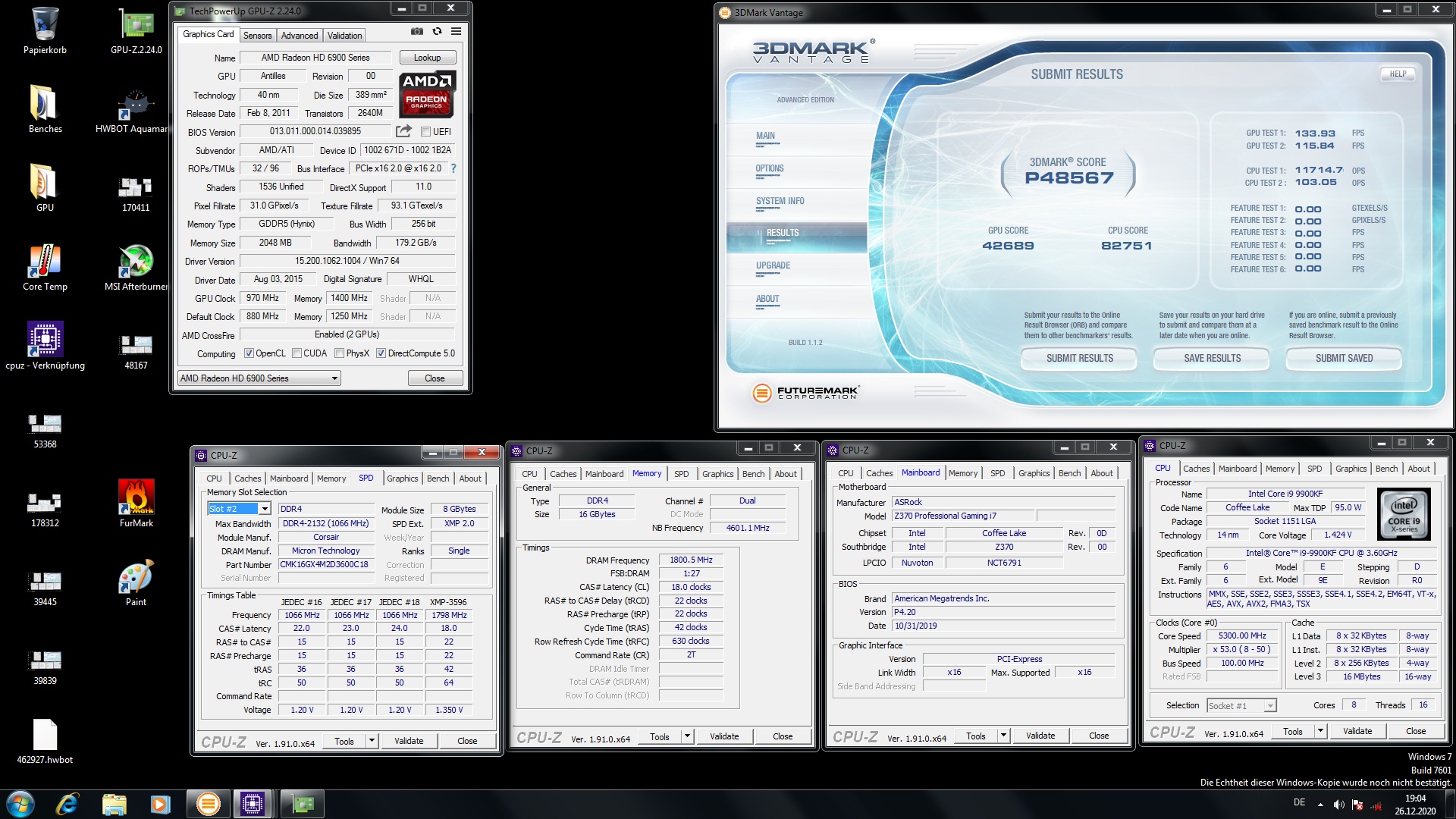Open CPU-Z taskbar button
The width and height of the screenshot is (1456, 819).
[253, 803]
